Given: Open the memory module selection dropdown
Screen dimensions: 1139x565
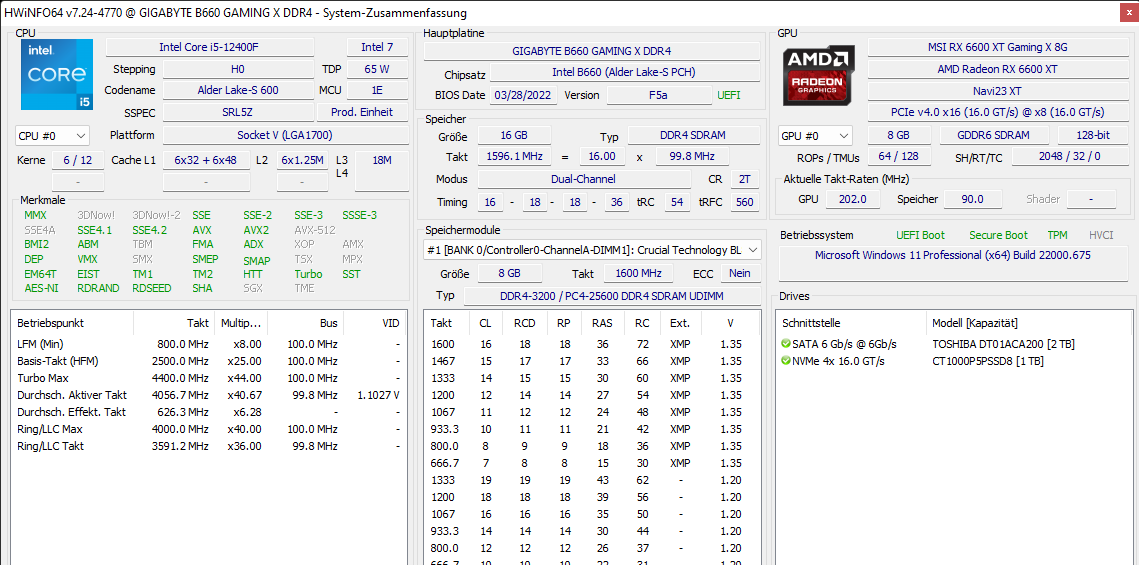Looking at the screenshot, I should (x=592, y=250).
